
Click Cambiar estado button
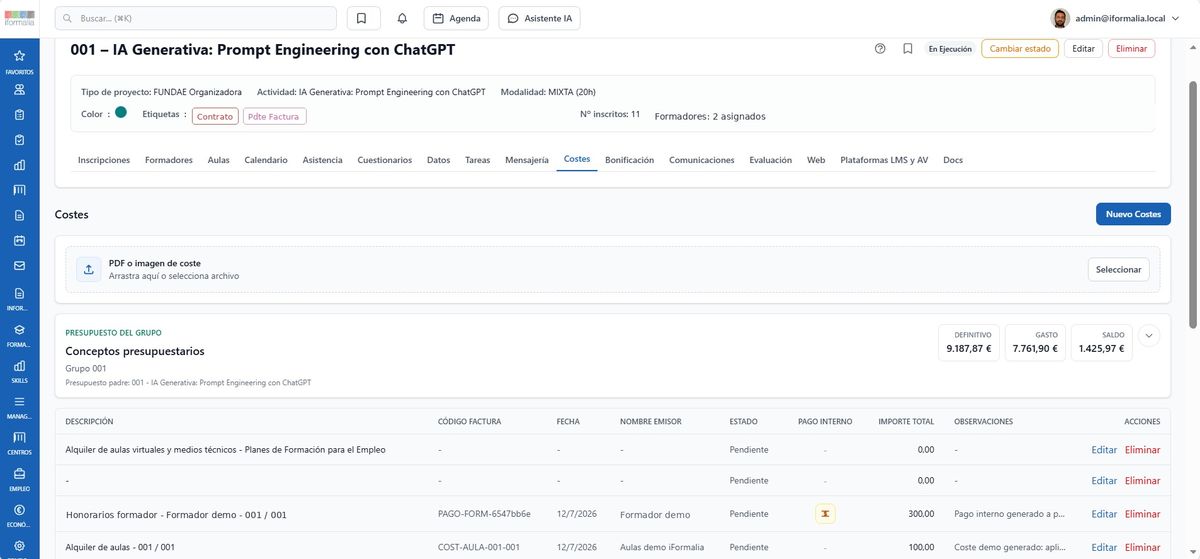1020,48
